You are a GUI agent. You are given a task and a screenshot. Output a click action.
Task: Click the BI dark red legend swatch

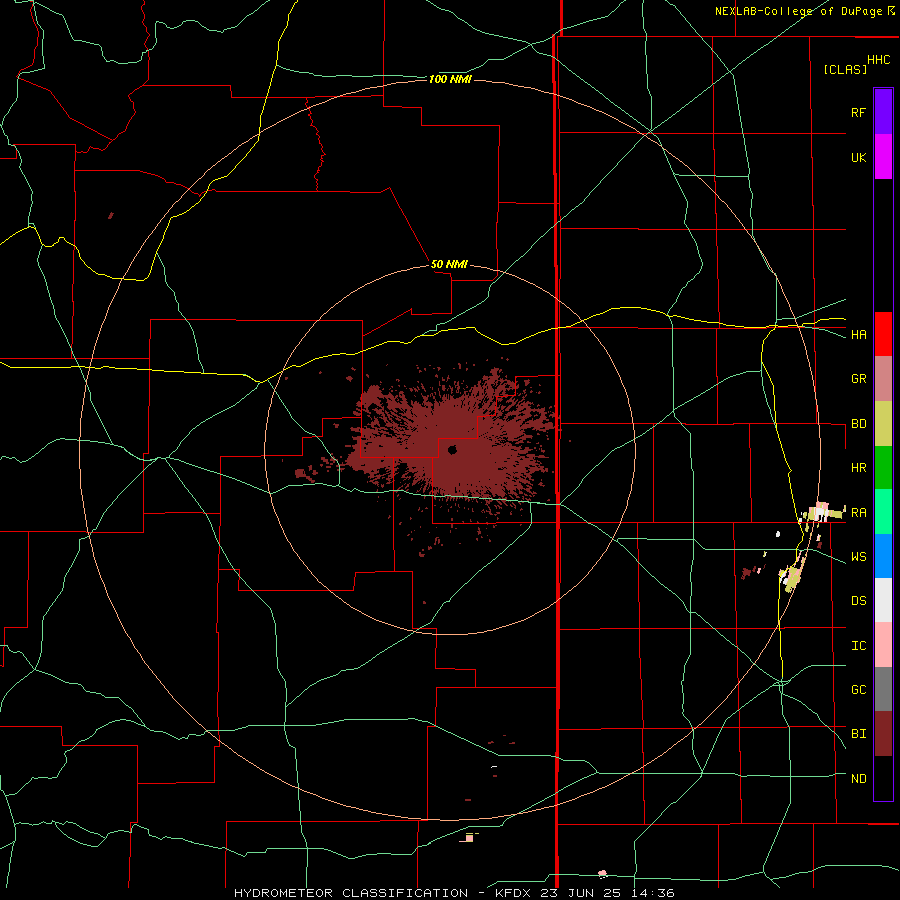(883, 734)
